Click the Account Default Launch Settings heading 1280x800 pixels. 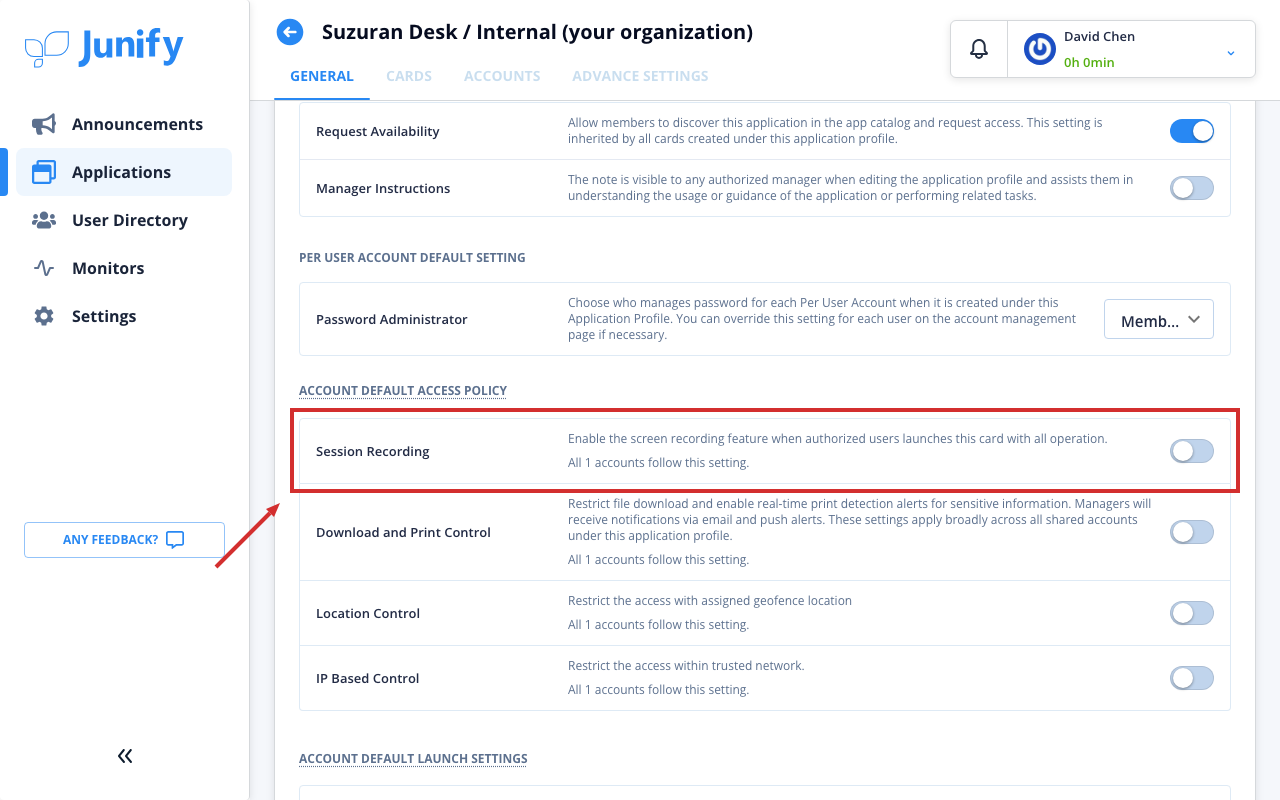tap(413, 758)
